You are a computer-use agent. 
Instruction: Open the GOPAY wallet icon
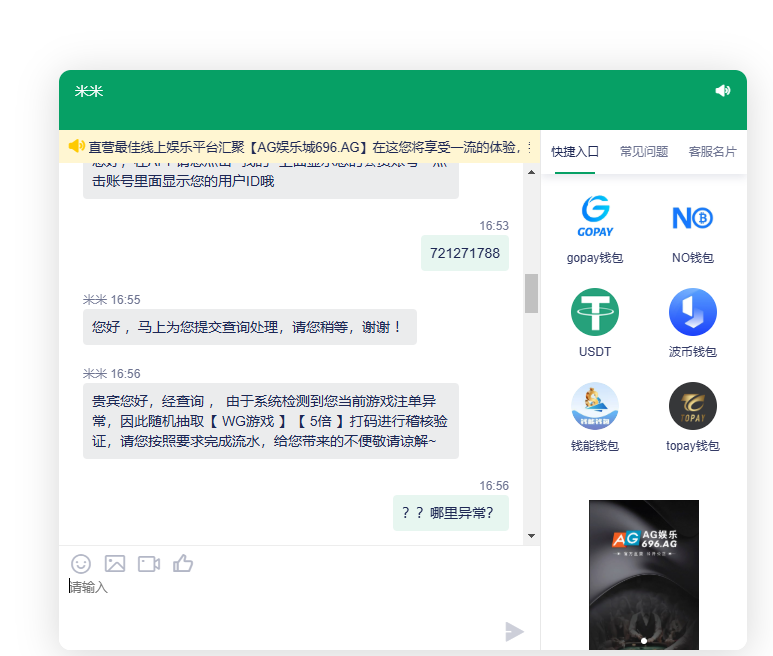pyautogui.click(x=595, y=216)
